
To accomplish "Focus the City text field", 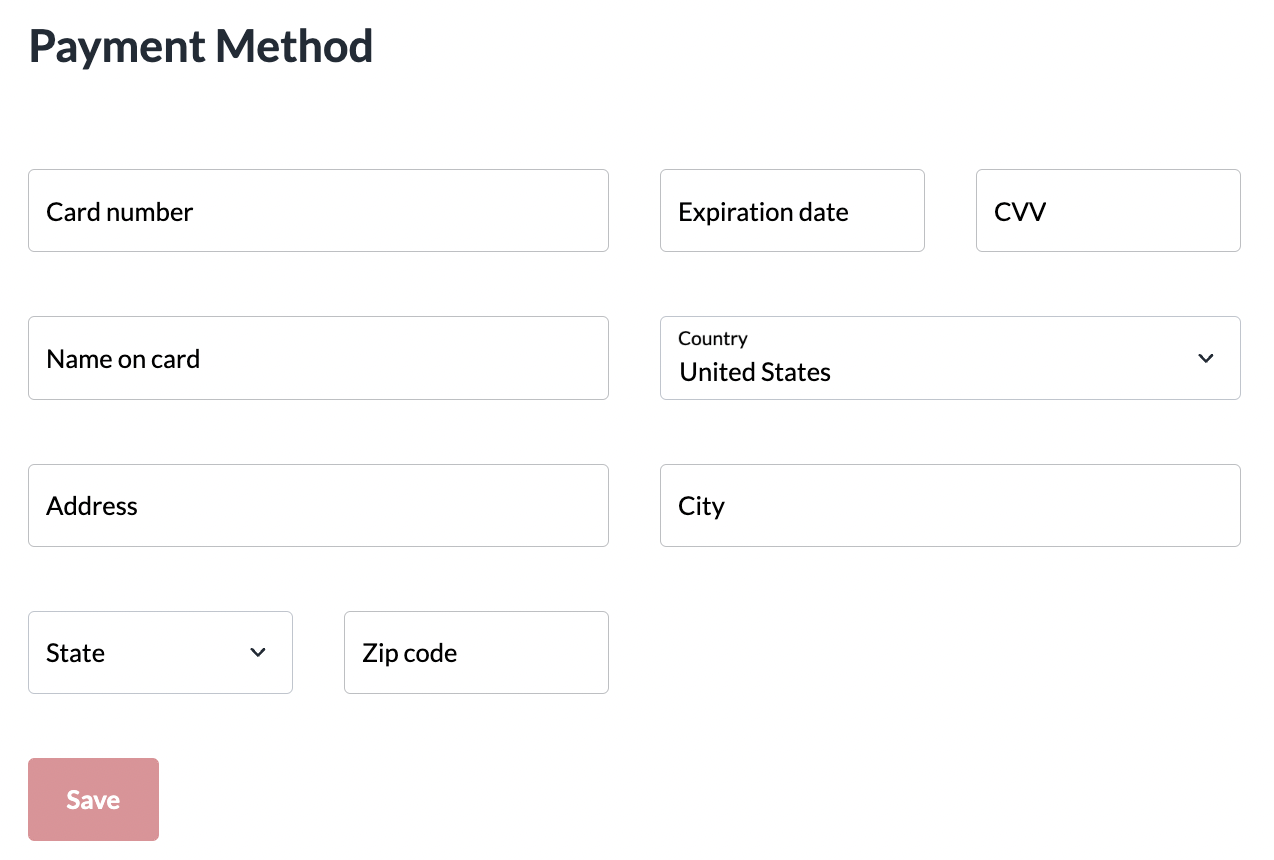I will (950, 505).
